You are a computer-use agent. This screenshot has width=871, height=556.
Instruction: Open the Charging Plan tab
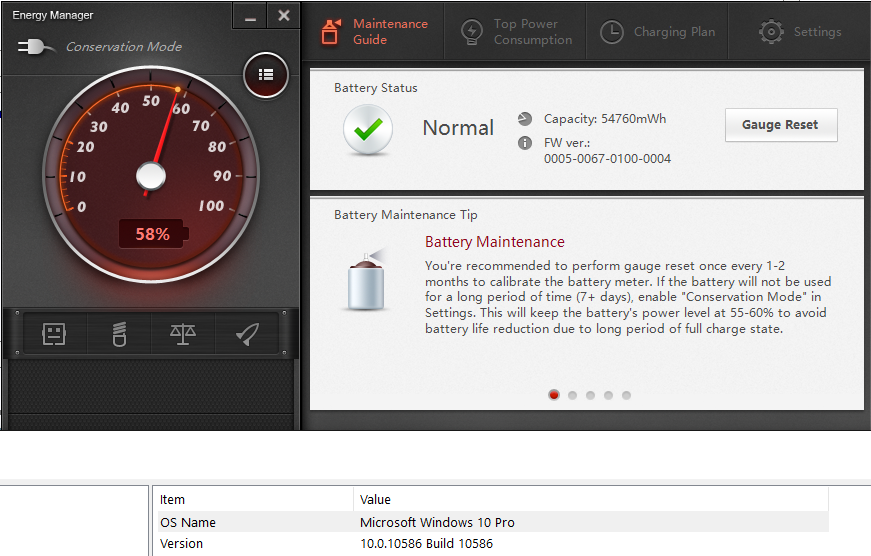pyautogui.click(x=657, y=32)
